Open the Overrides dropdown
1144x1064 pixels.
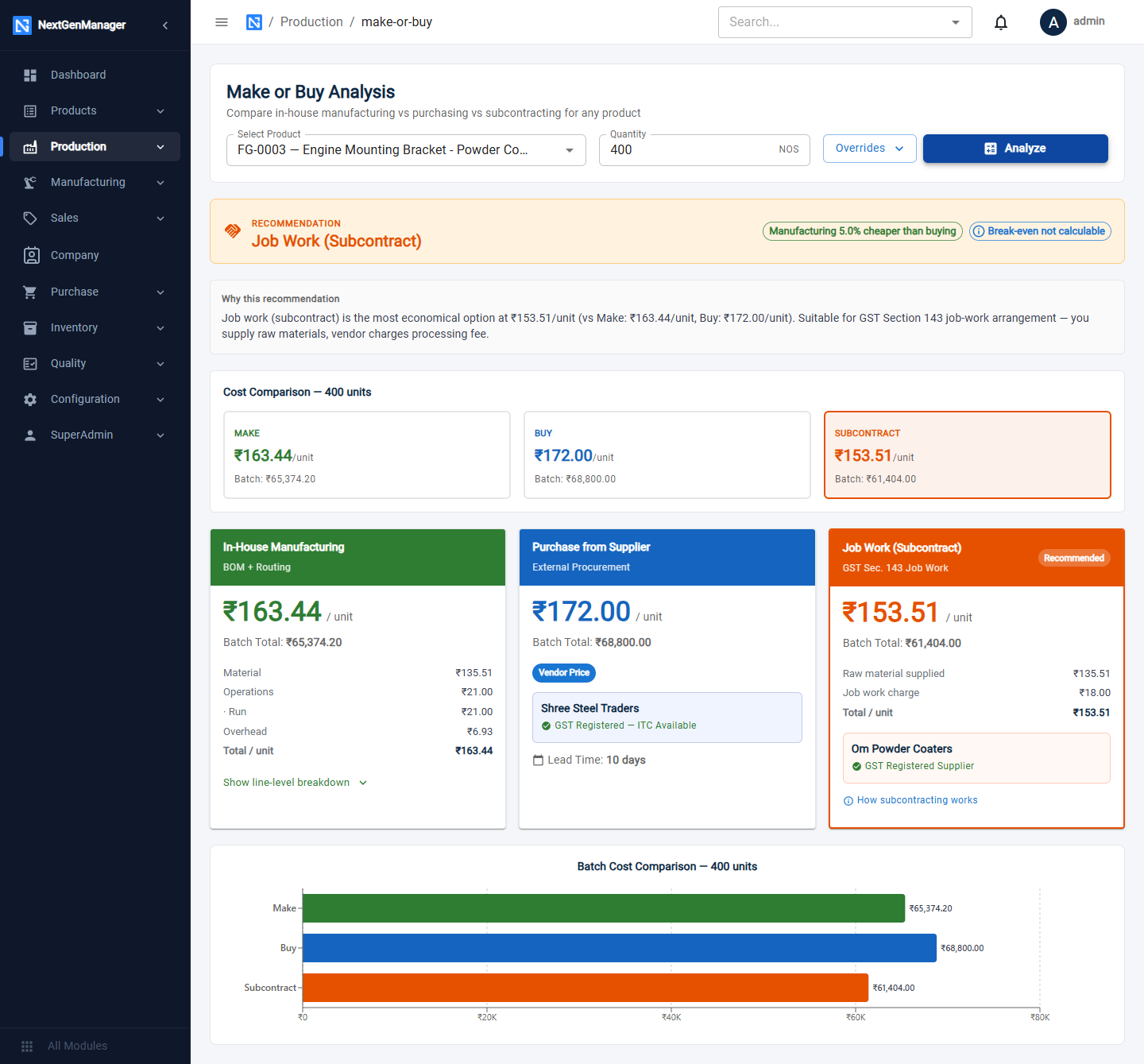tap(869, 149)
